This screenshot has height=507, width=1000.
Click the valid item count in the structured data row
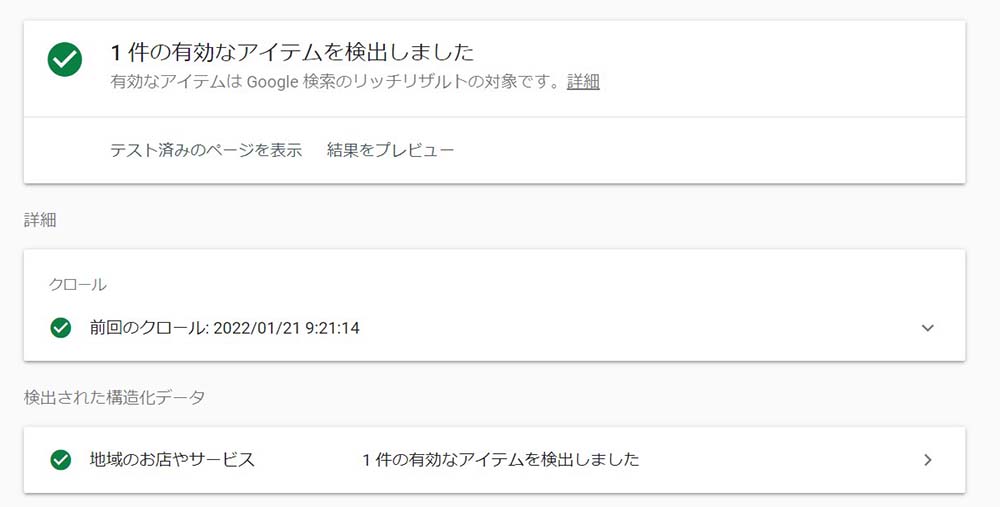tap(500, 460)
